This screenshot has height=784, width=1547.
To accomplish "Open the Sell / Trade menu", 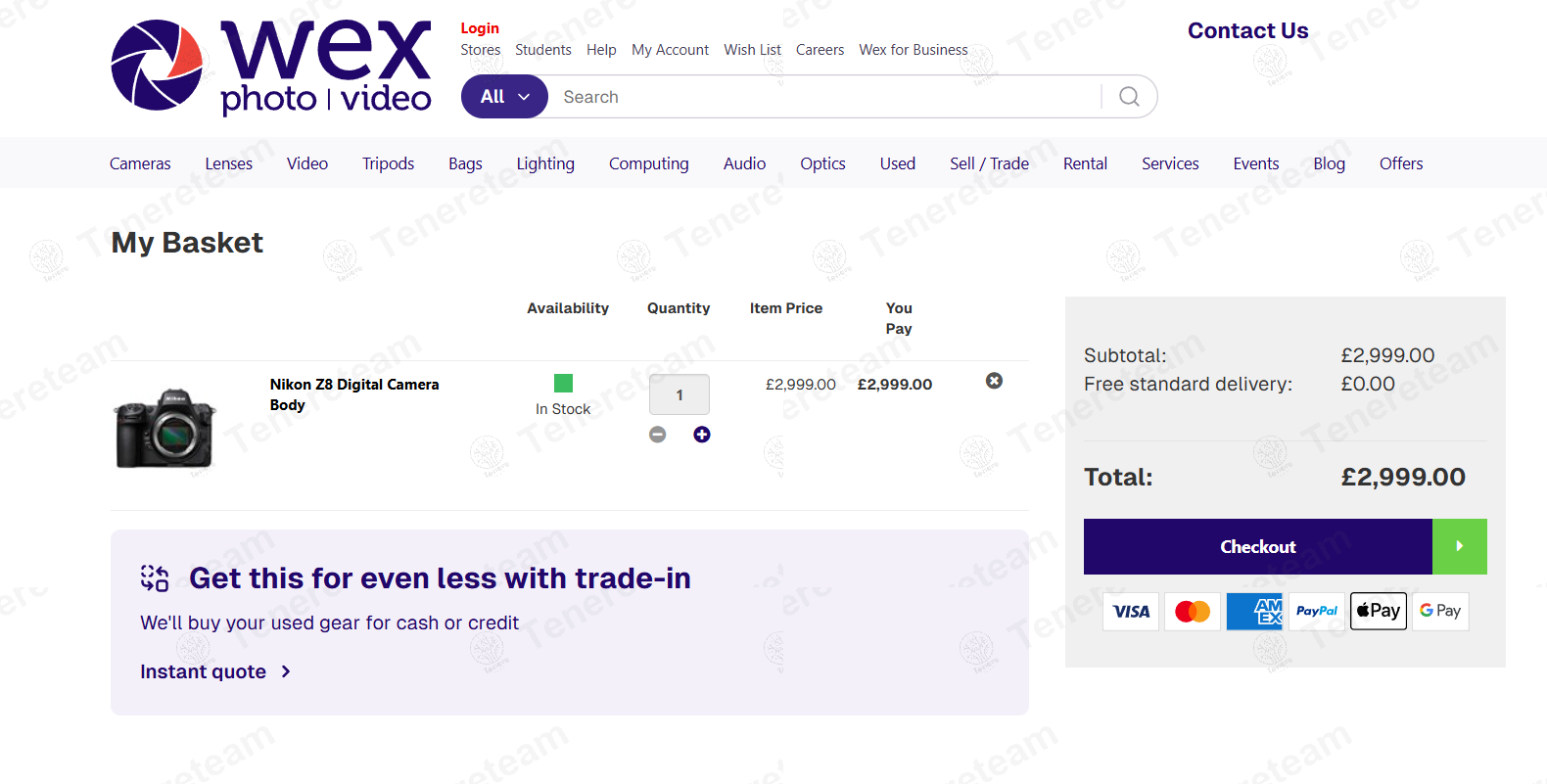I will tap(989, 163).
